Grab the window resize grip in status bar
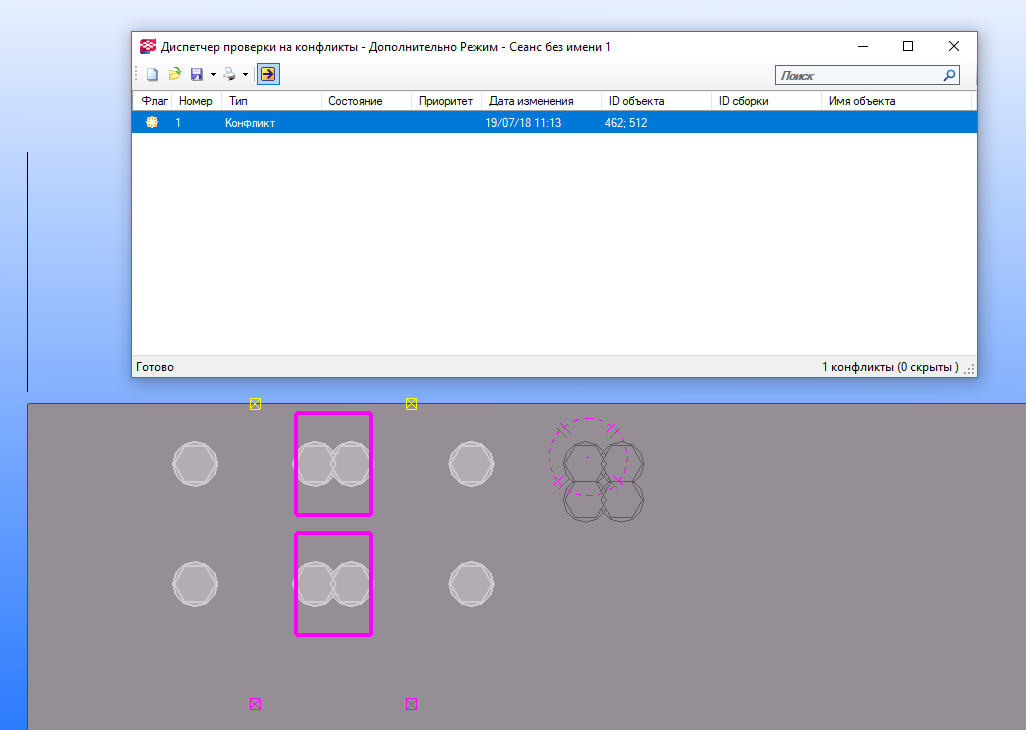Viewport: 1026px width, 730px height. coord(969,370)
